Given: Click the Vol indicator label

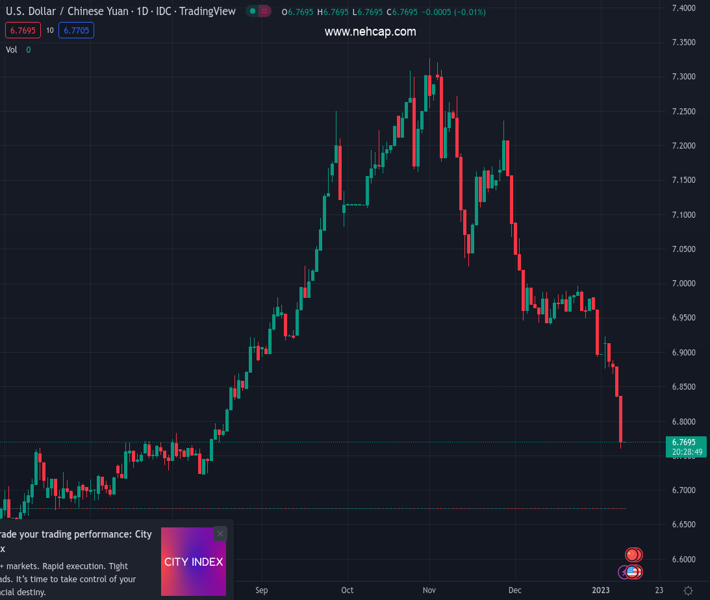Looking at the screenshot, I should click(12, 49).
